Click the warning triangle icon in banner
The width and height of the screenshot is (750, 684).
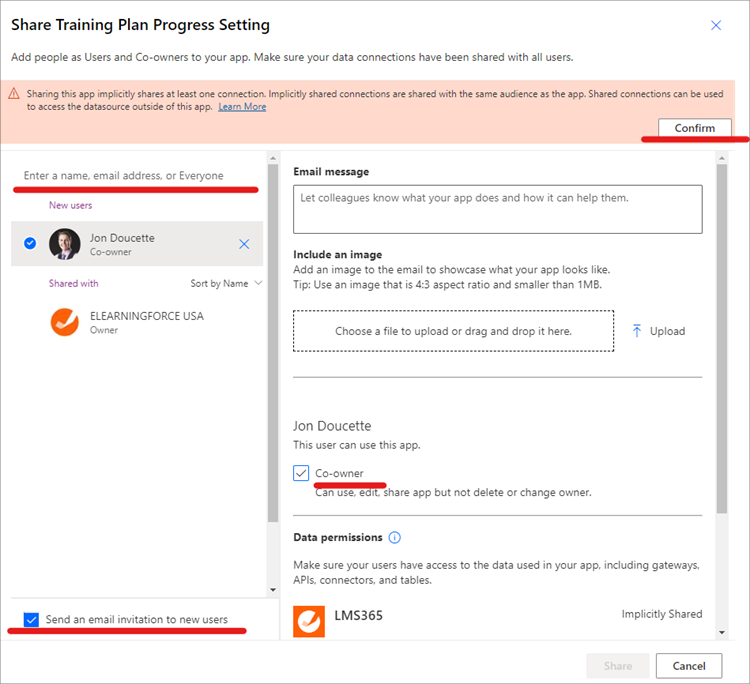pyautogui.click(x=14, y=94)
